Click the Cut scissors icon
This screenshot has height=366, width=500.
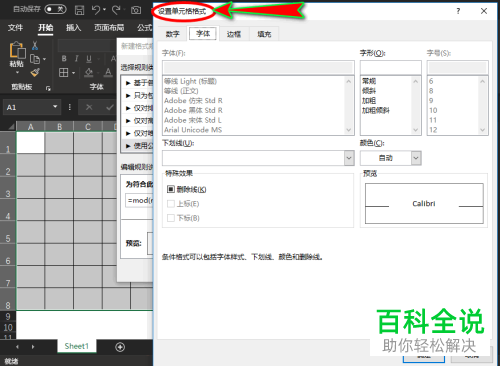click(x=35, y=45)
